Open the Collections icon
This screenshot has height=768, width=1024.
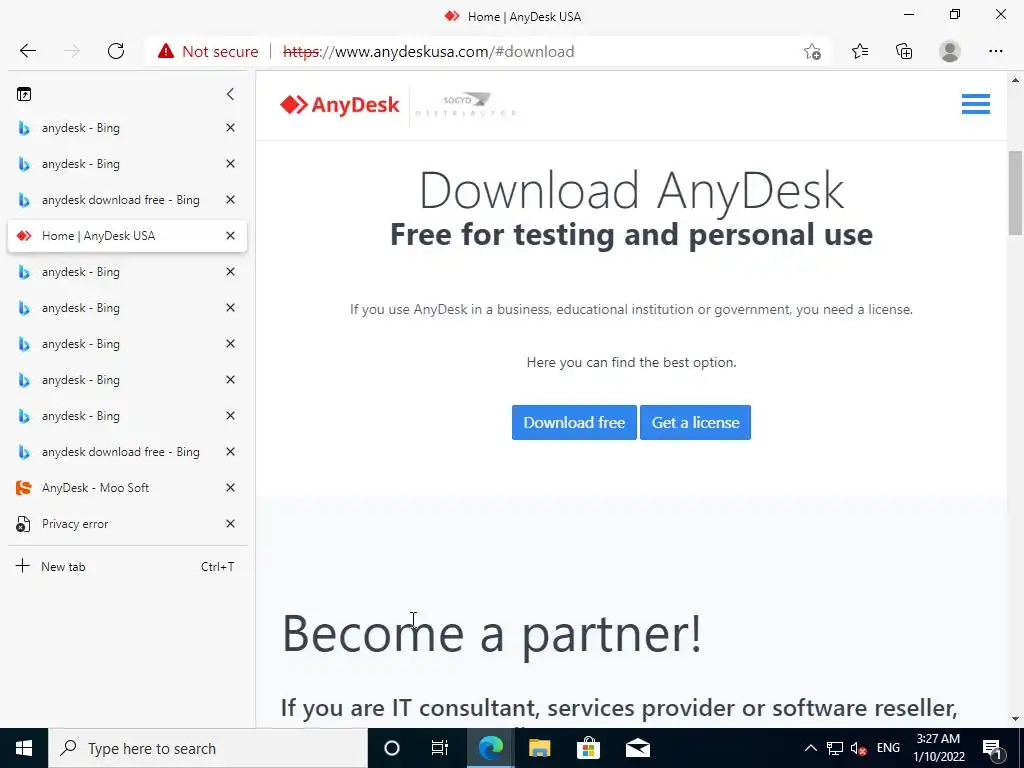tap(904, 51)
